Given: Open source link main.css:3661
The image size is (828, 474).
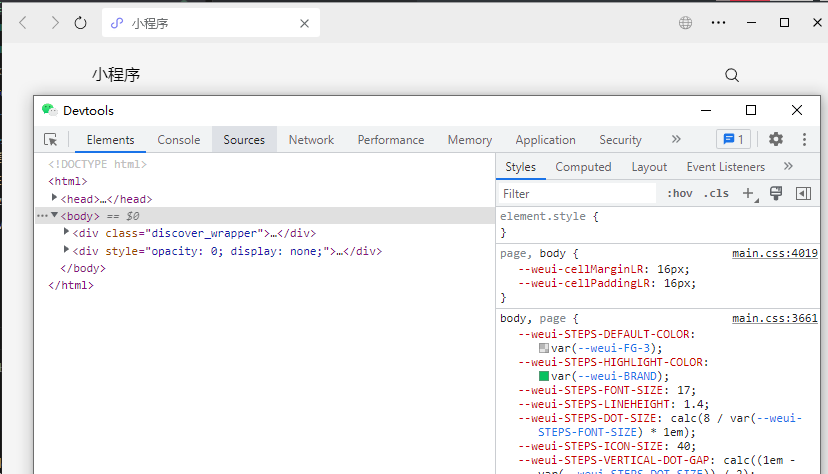Looking at the screenshot, I should coord(775,318).
